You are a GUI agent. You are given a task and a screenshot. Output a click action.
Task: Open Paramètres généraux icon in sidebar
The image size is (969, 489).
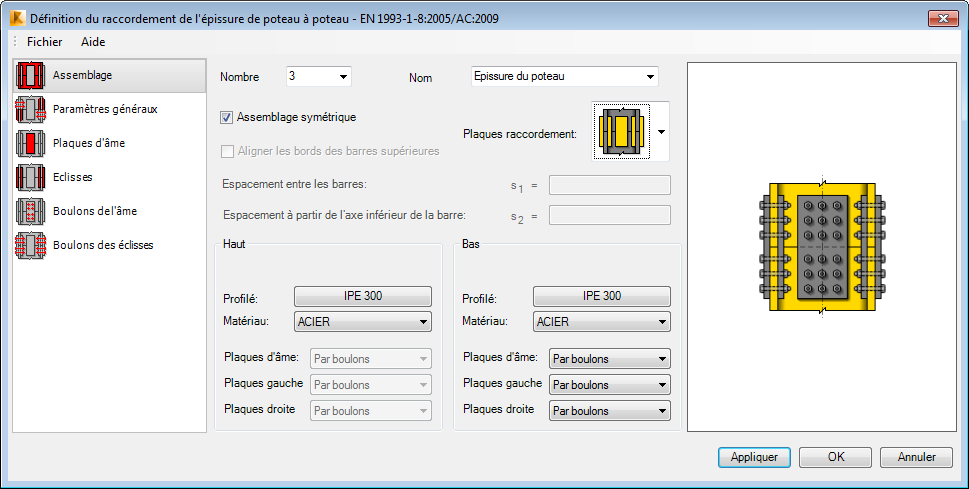click(31, 109)
